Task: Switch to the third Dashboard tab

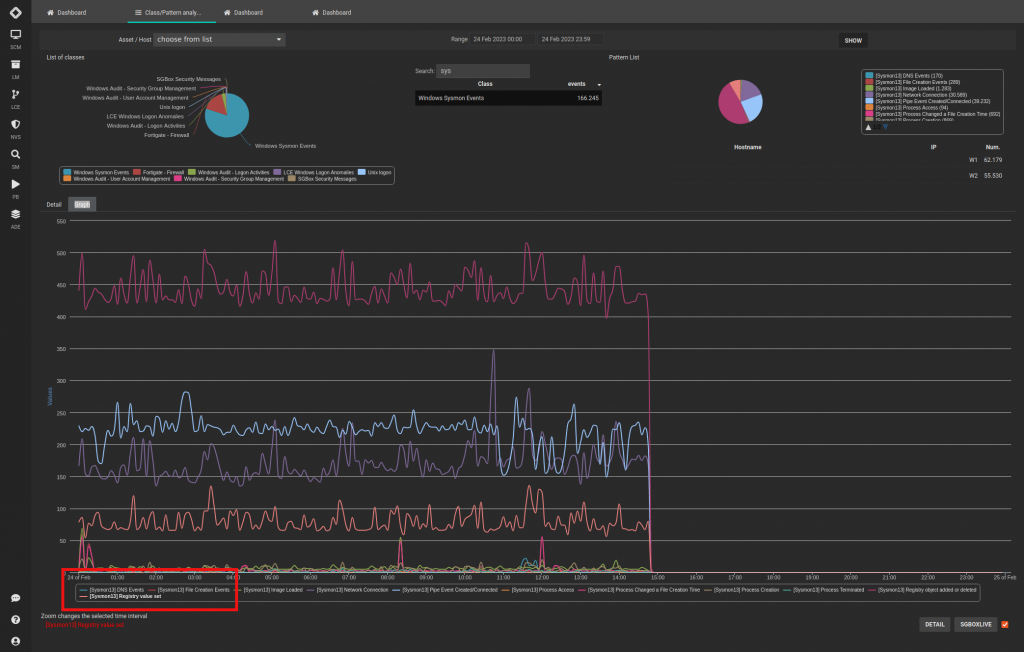Action: click(332, 12)
